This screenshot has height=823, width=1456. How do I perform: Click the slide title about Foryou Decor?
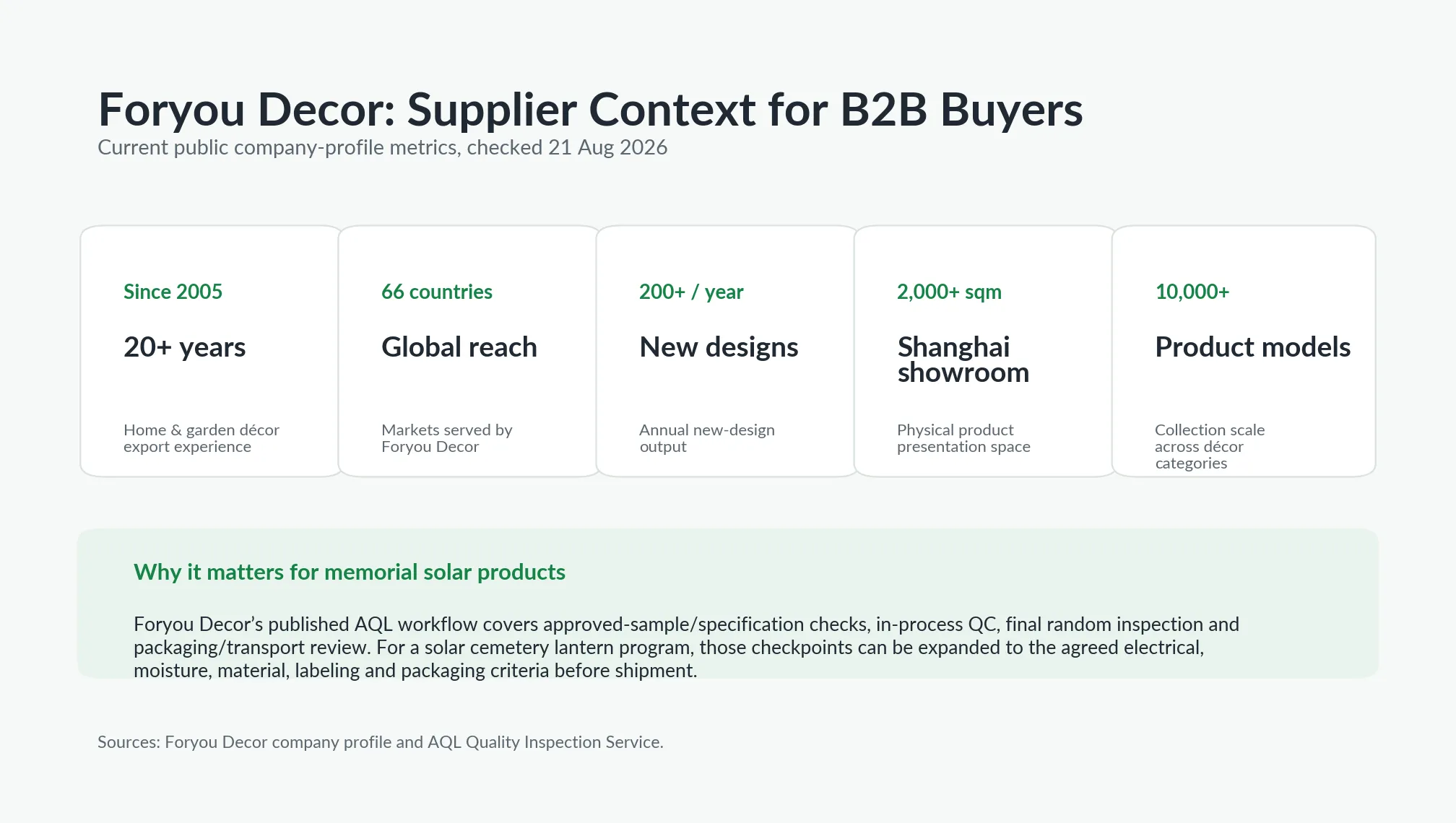click(x=590, y=110)
